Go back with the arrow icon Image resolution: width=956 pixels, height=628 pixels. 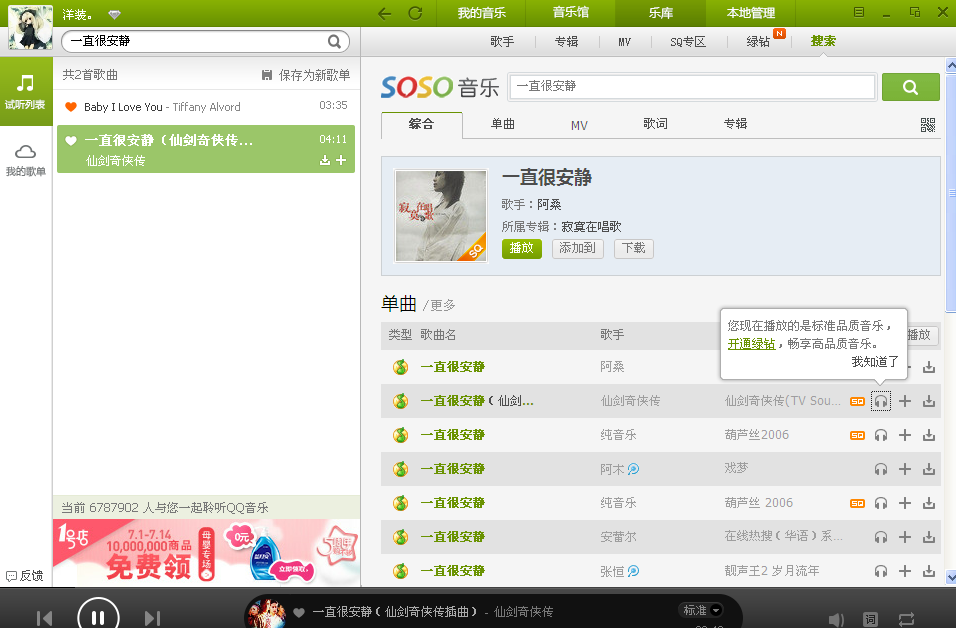(x=385, y=13)
